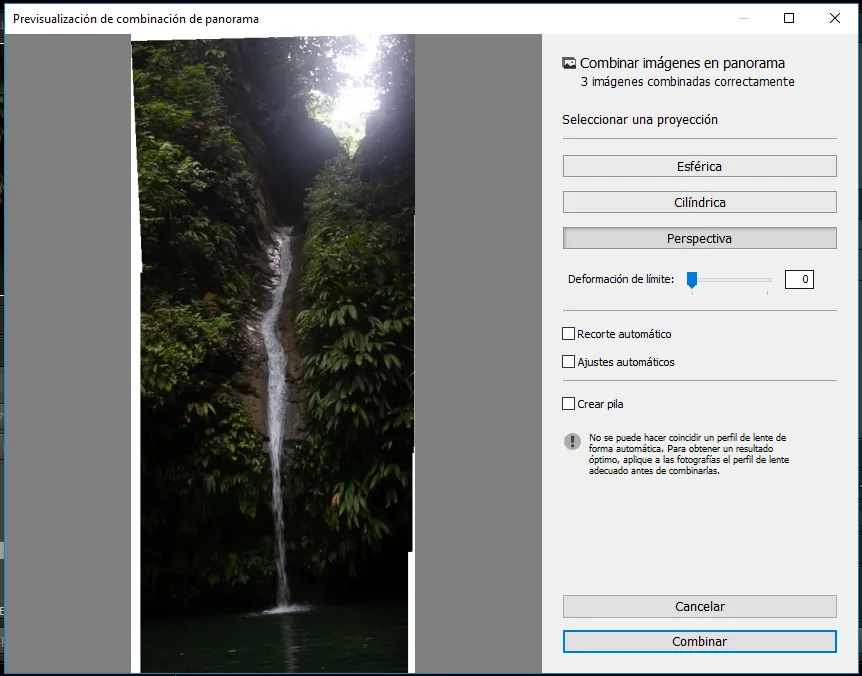The width and height of the screenshot is (862, 676).
Task: Minimize the panorama preview window
Action: point(744,18)
